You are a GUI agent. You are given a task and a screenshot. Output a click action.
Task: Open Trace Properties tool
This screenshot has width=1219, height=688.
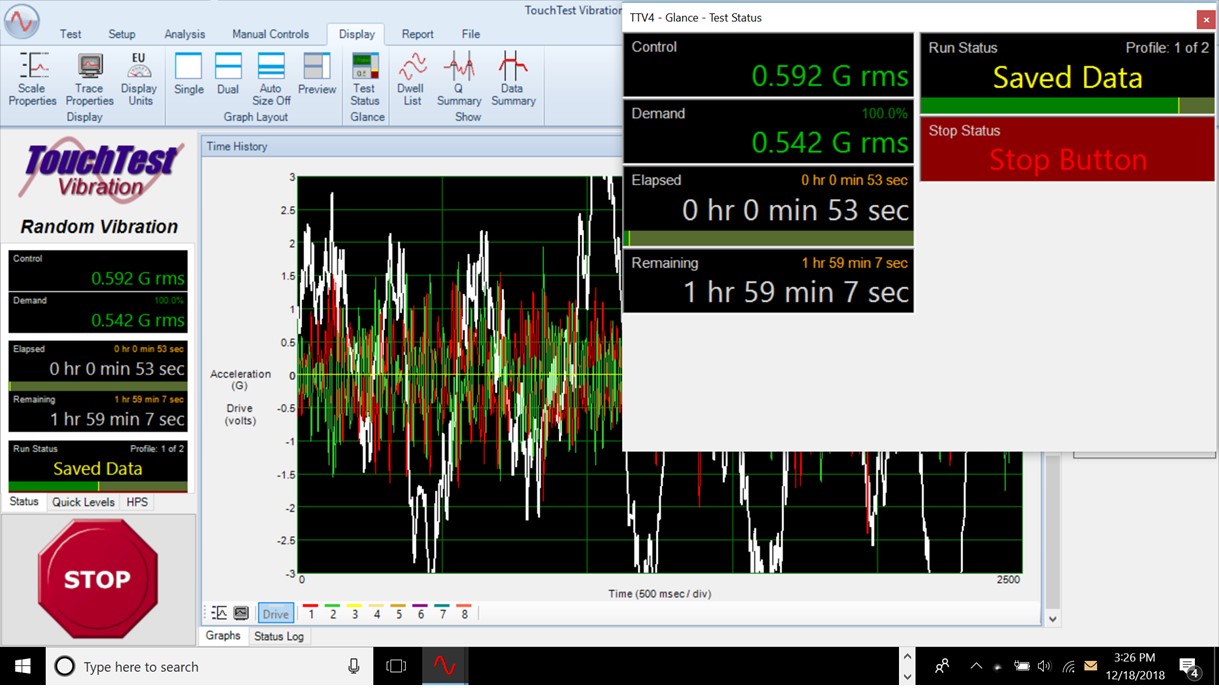90,79
